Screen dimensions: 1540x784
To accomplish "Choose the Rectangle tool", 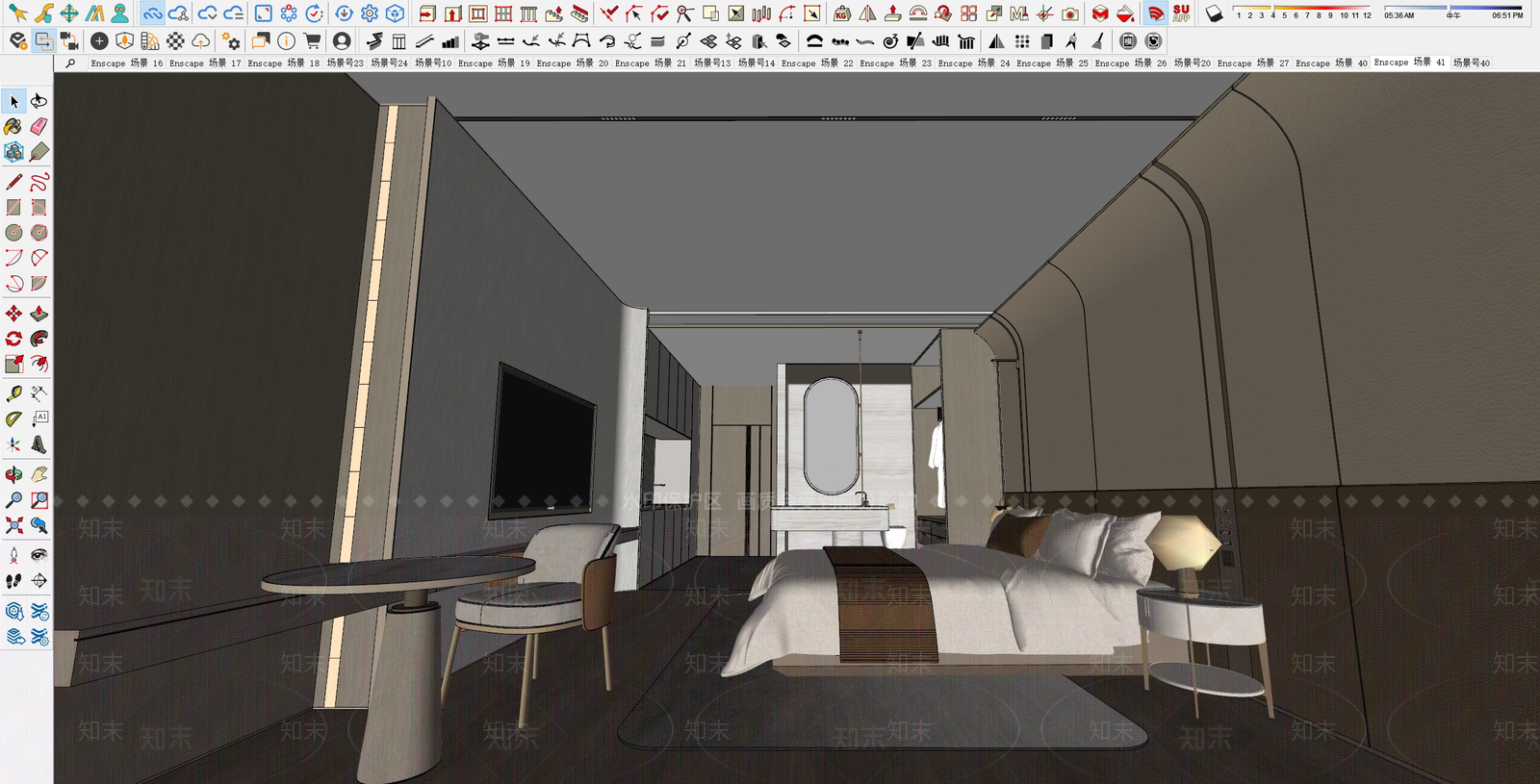I will tap(13, 208).
